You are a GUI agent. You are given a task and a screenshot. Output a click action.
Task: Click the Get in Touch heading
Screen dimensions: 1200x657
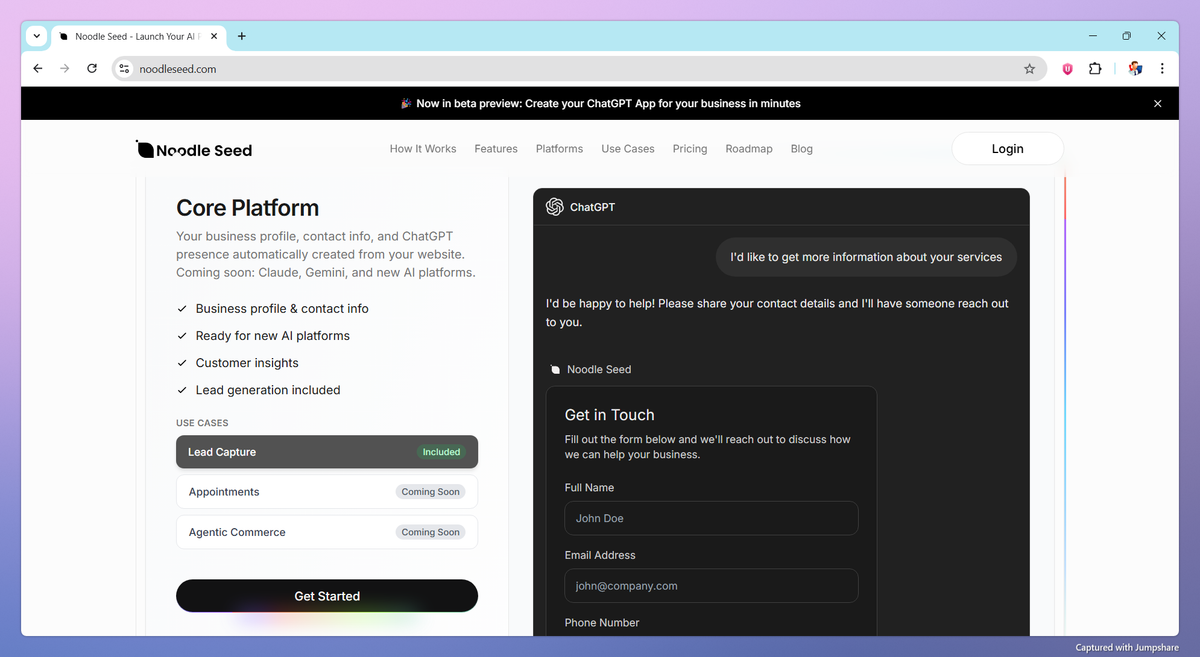(x=610, y=415)
